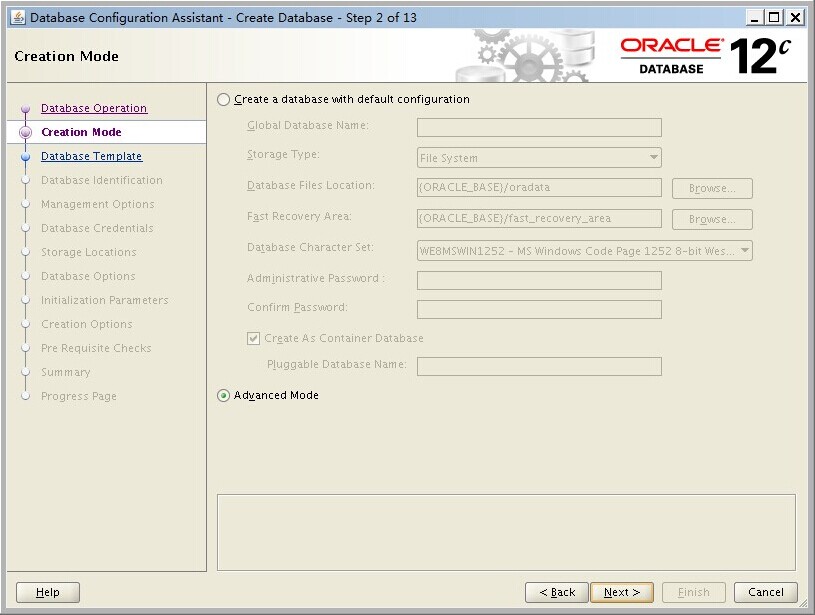815x615 pixels.
Task: Expand the Database Character Set dropdown
Action: pos(584,251)
